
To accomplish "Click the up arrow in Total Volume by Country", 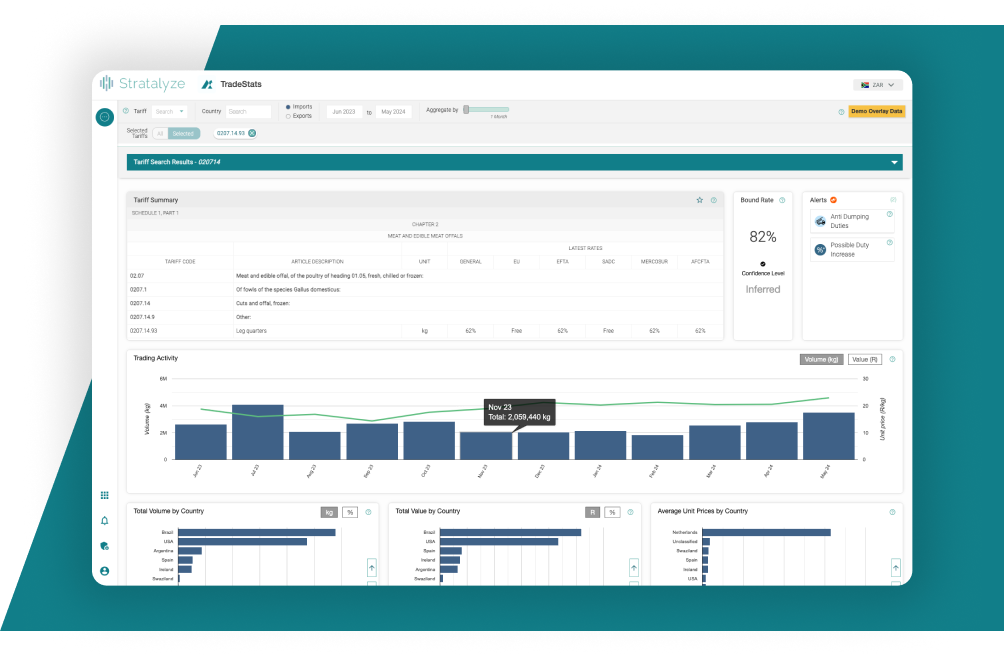I will (x=372, y=567).
